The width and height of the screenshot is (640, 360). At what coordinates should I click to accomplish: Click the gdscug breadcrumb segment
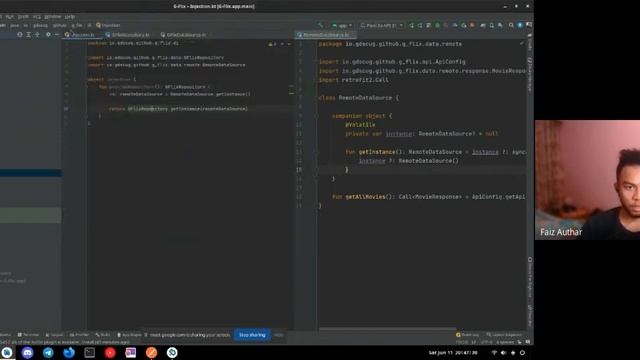tap(40, 25)
